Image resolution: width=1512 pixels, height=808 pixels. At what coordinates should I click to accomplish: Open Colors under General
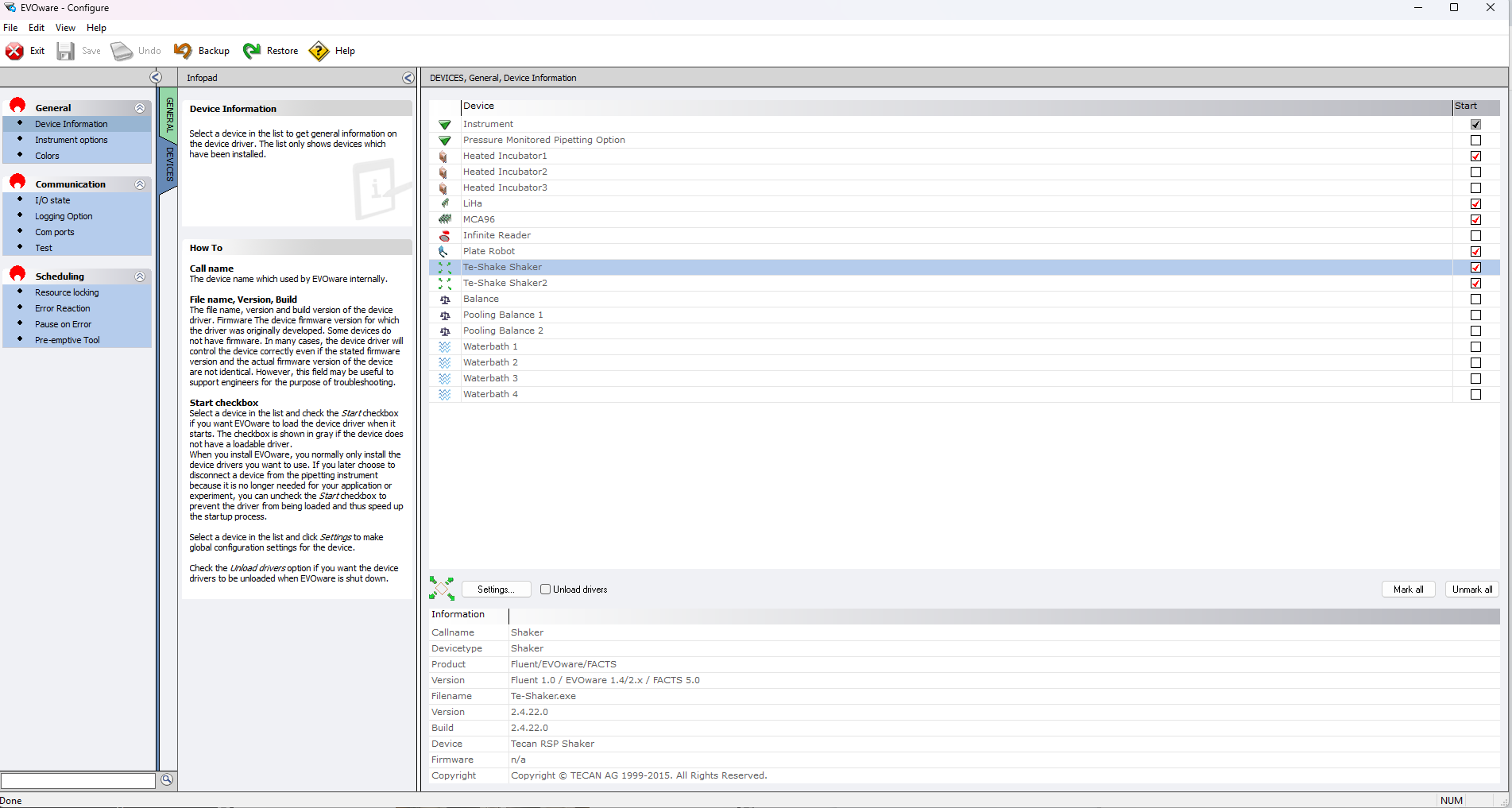(x=47, y=156)
